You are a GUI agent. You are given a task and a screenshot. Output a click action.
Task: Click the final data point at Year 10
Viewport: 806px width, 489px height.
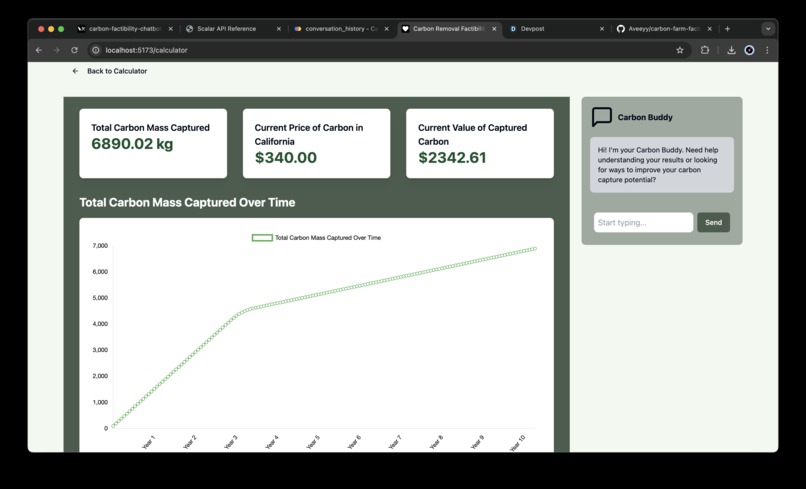(535, 248)
